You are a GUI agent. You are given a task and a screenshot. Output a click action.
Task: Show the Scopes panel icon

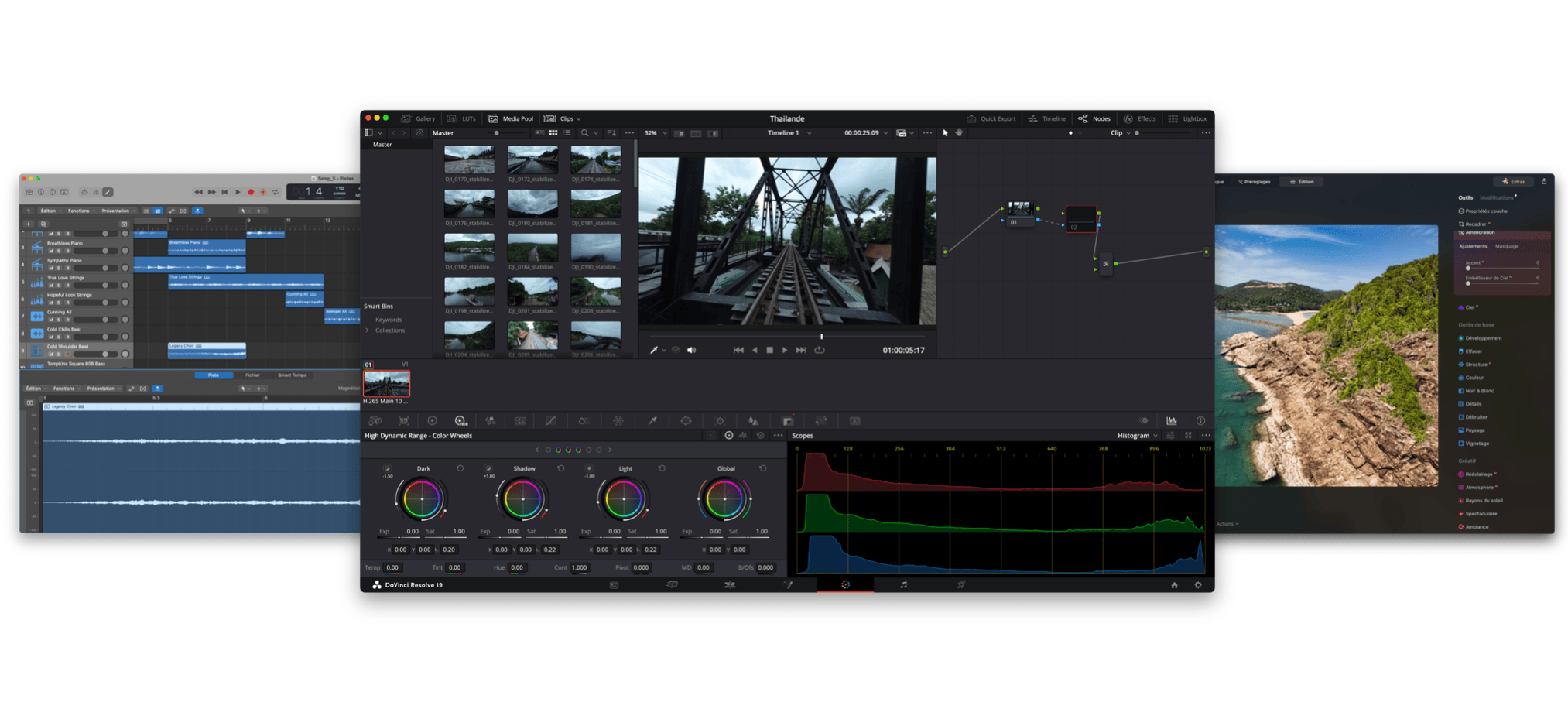click(x=1172, y=421)
